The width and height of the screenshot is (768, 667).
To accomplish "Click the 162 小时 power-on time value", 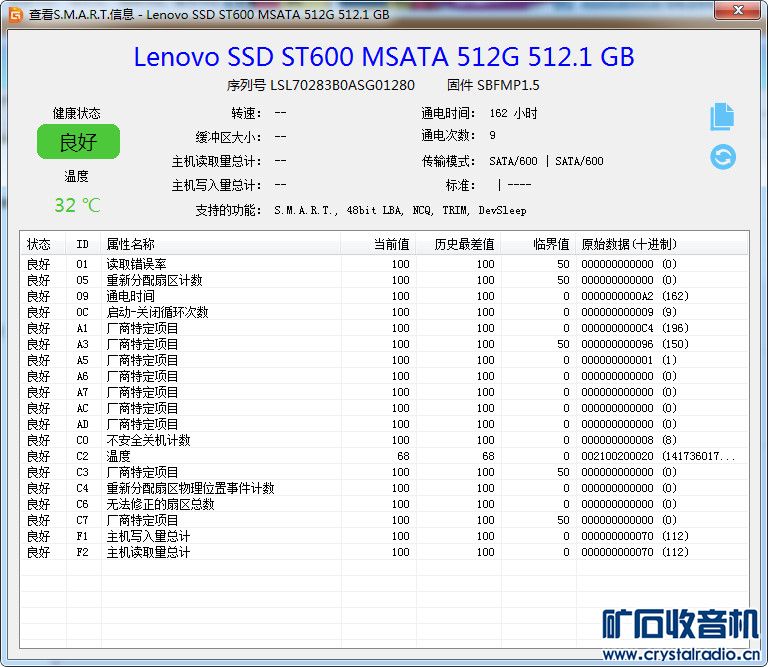I will click(x=513, y=113).
